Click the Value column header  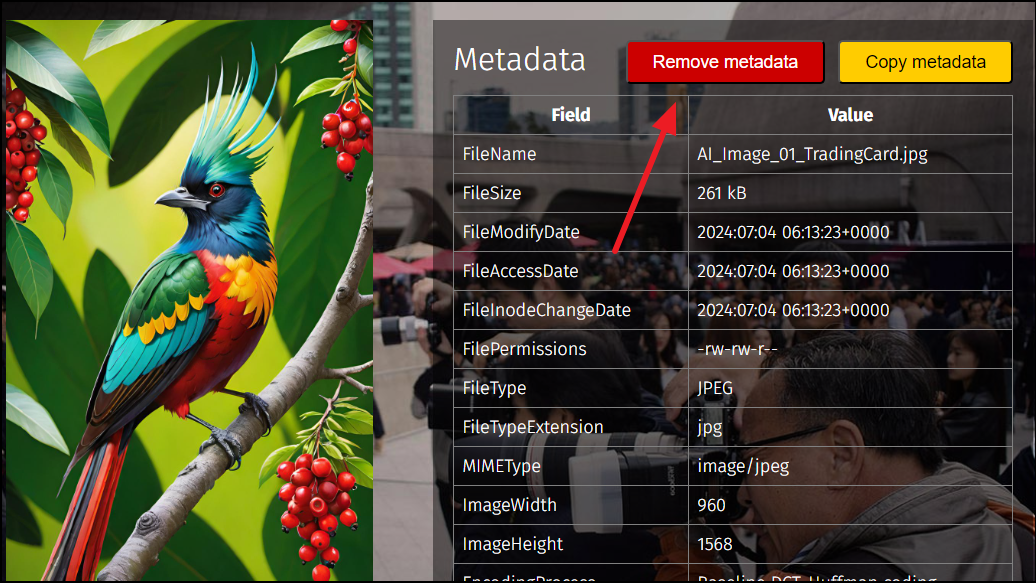tap(850, 115)
